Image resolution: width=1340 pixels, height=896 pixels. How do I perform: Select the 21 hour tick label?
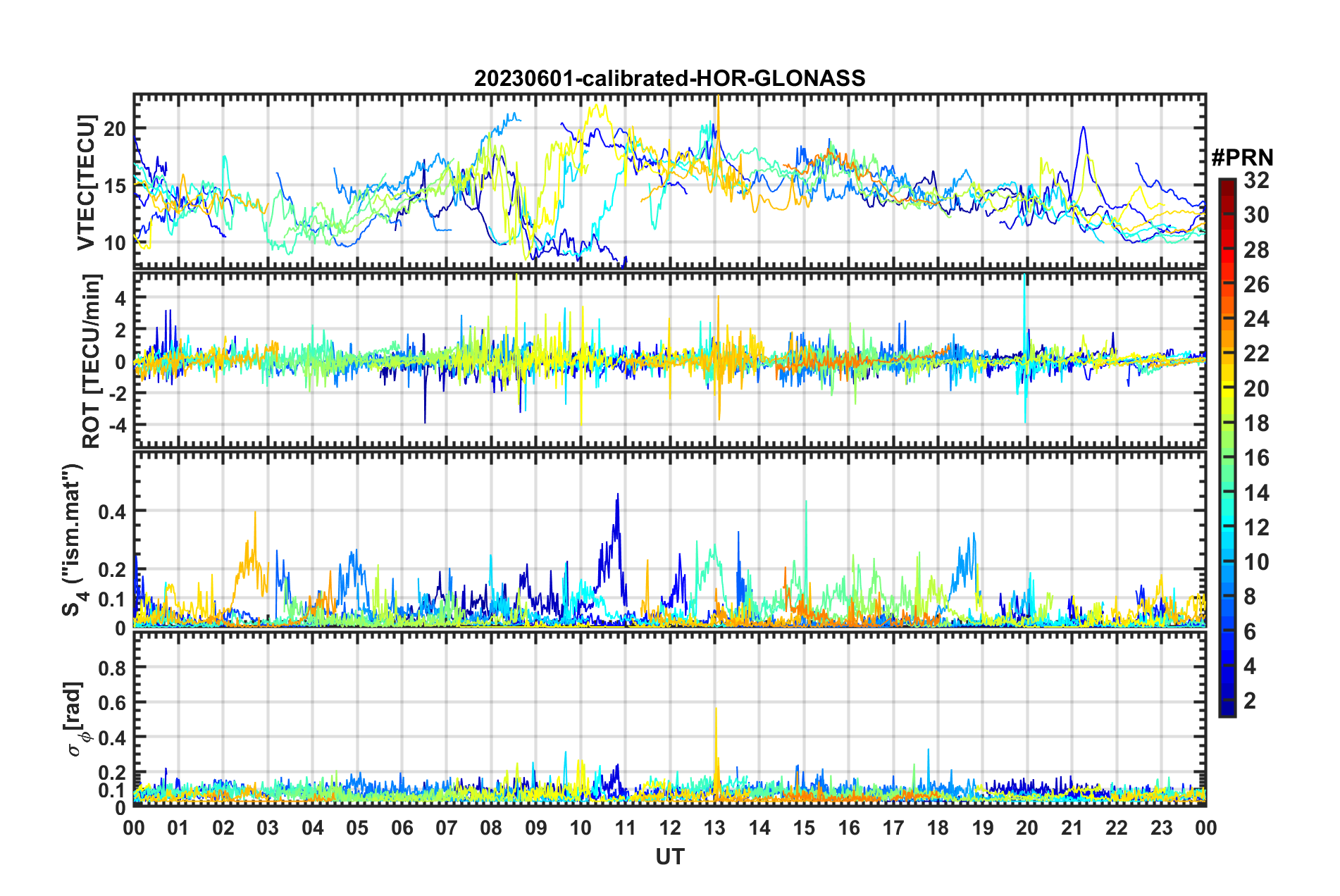click(1072, 827)
